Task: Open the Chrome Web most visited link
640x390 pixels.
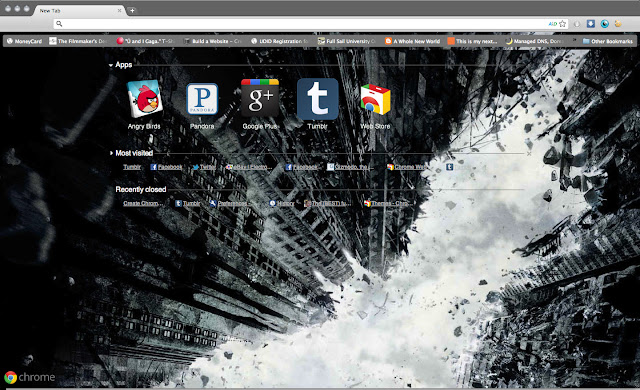Action: pos(407,167)
